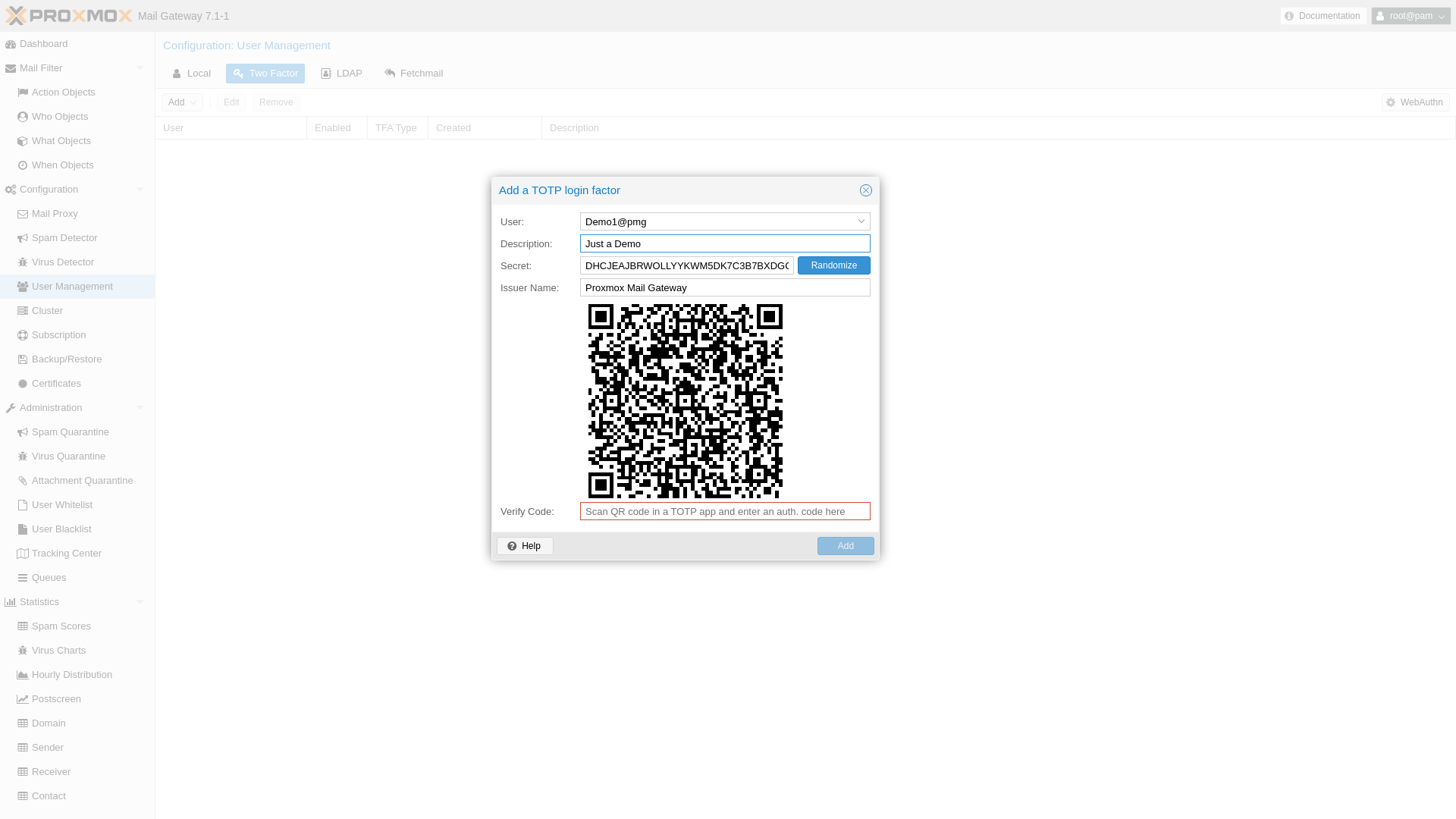Click the Attachment Quarantine paperclip icon

coord(23,481)
